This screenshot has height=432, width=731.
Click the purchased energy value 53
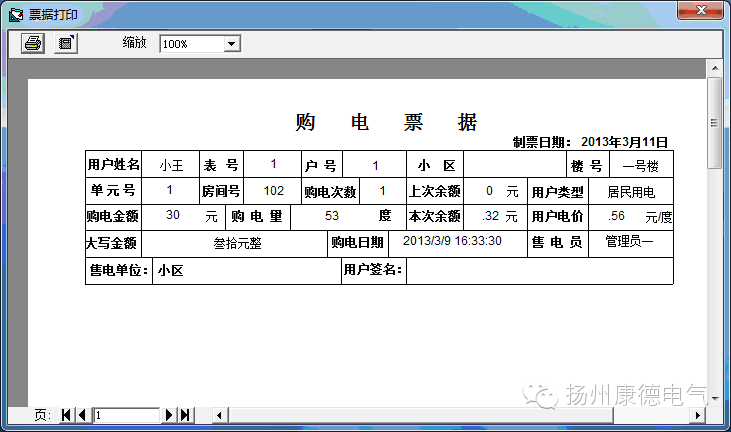pyautogui.click(x=331, y=216)
